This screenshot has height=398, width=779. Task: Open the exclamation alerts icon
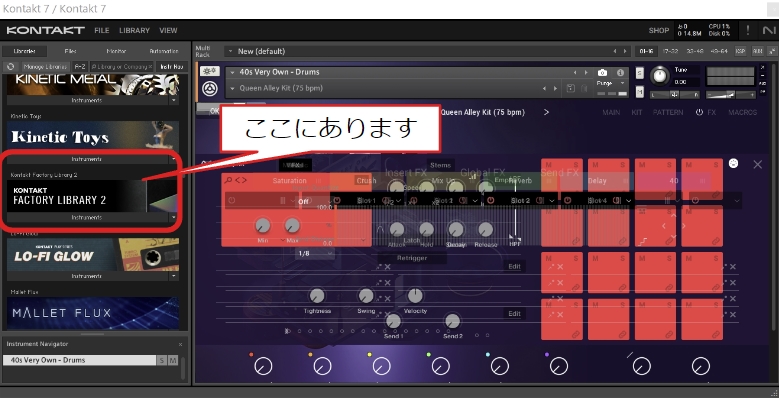tap(748, 30)
